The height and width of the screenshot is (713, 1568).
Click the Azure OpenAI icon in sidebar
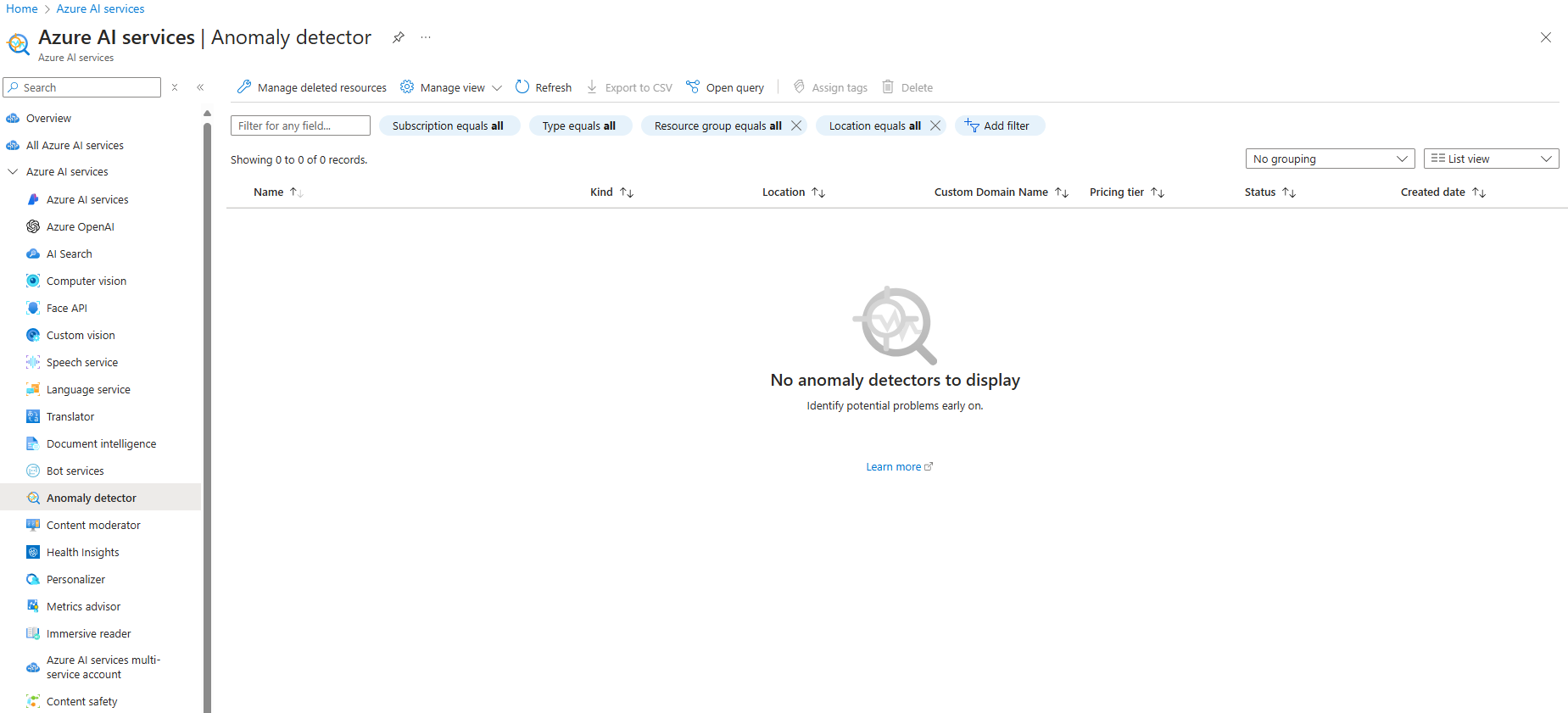point(33,226)
